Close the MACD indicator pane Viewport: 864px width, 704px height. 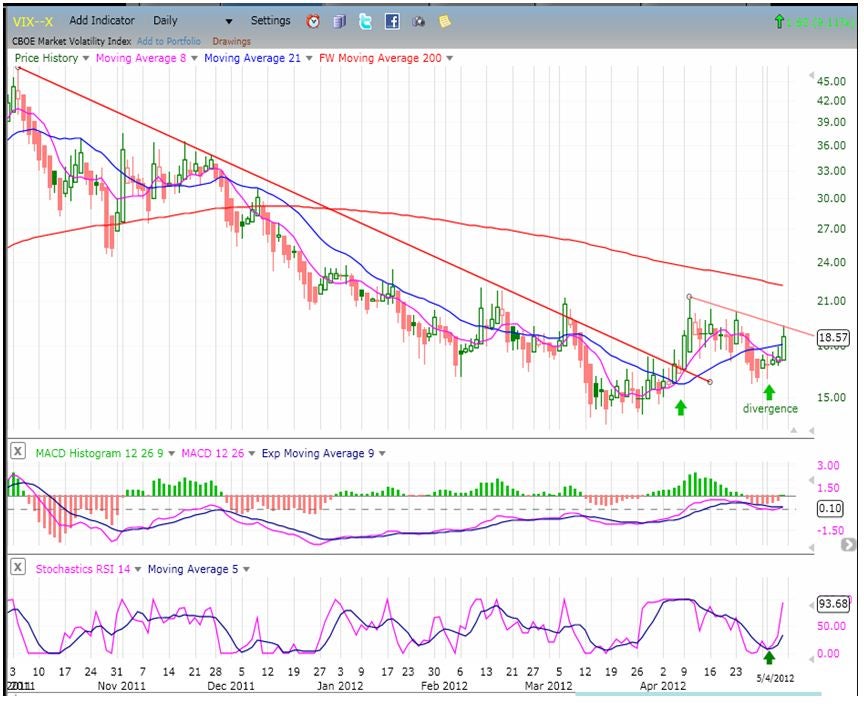[x=18, y=452]
